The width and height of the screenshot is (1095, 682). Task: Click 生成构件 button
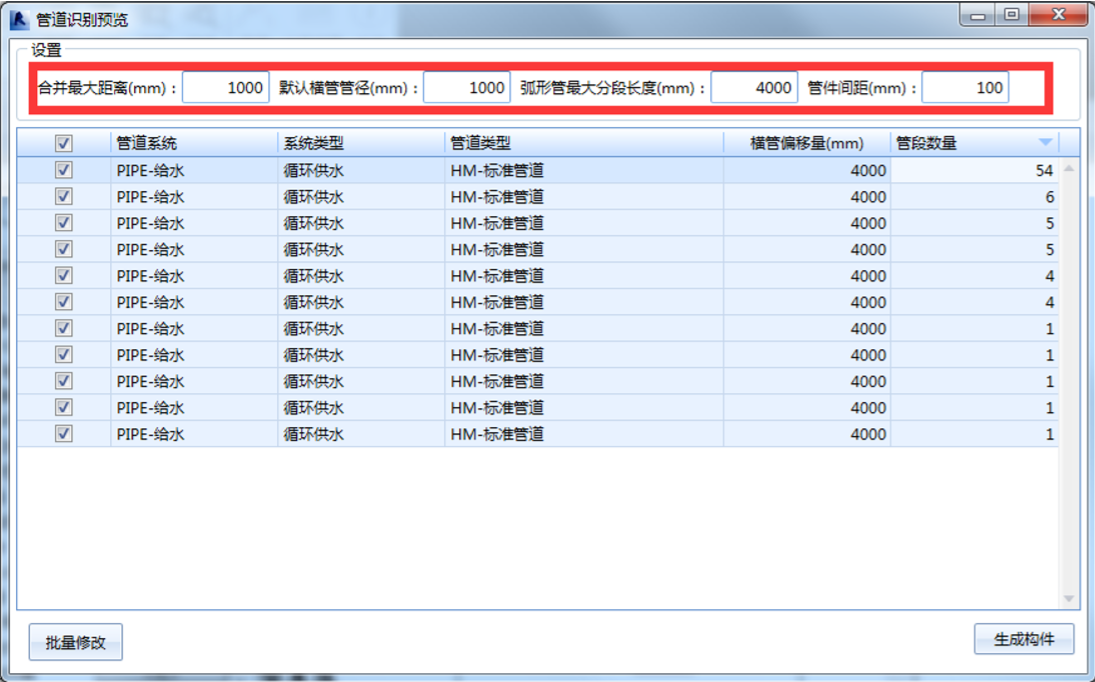tap(1024, 639)
